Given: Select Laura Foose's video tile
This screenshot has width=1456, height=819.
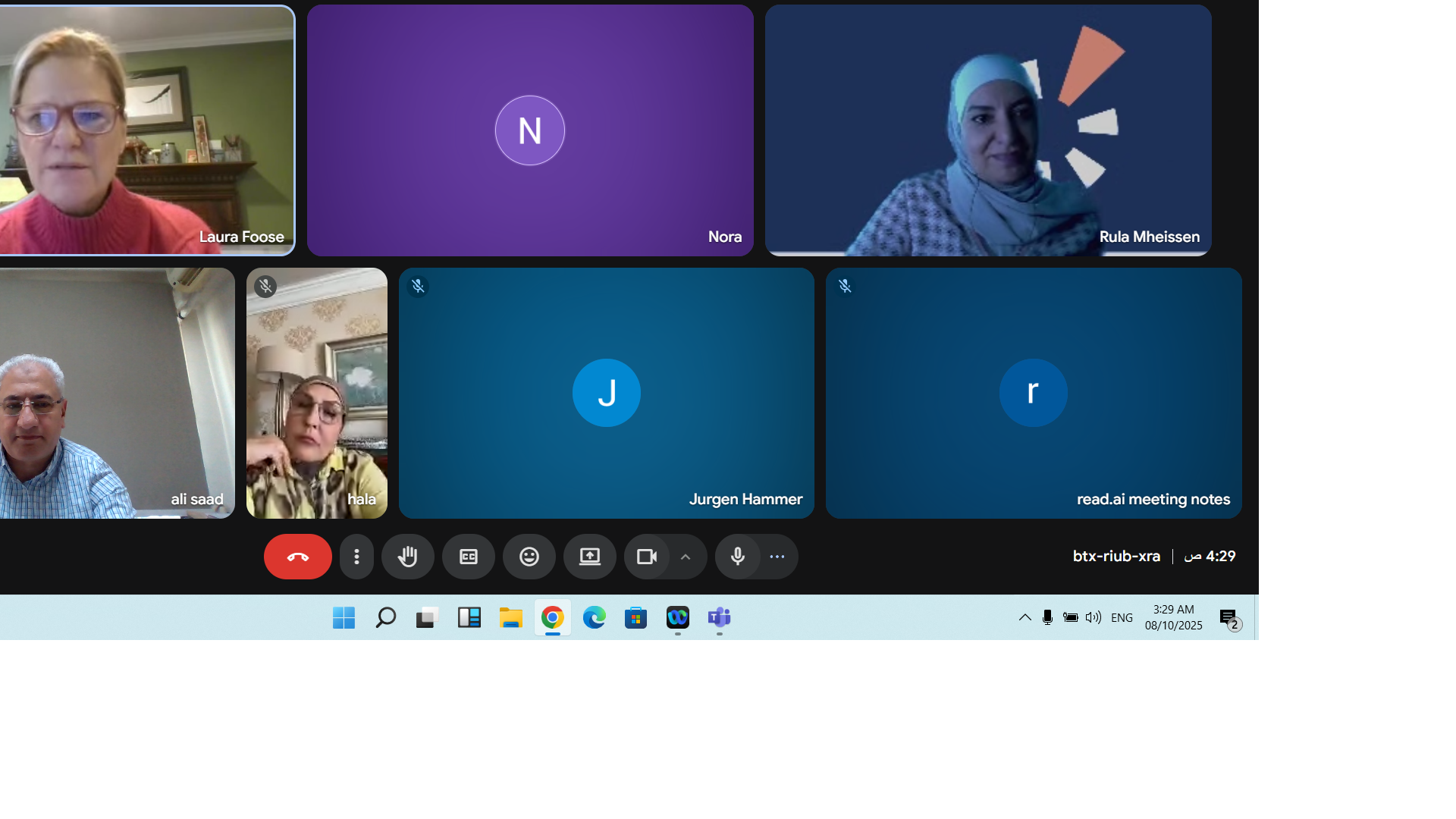Looking at the screenshot, I should [146, 130].
